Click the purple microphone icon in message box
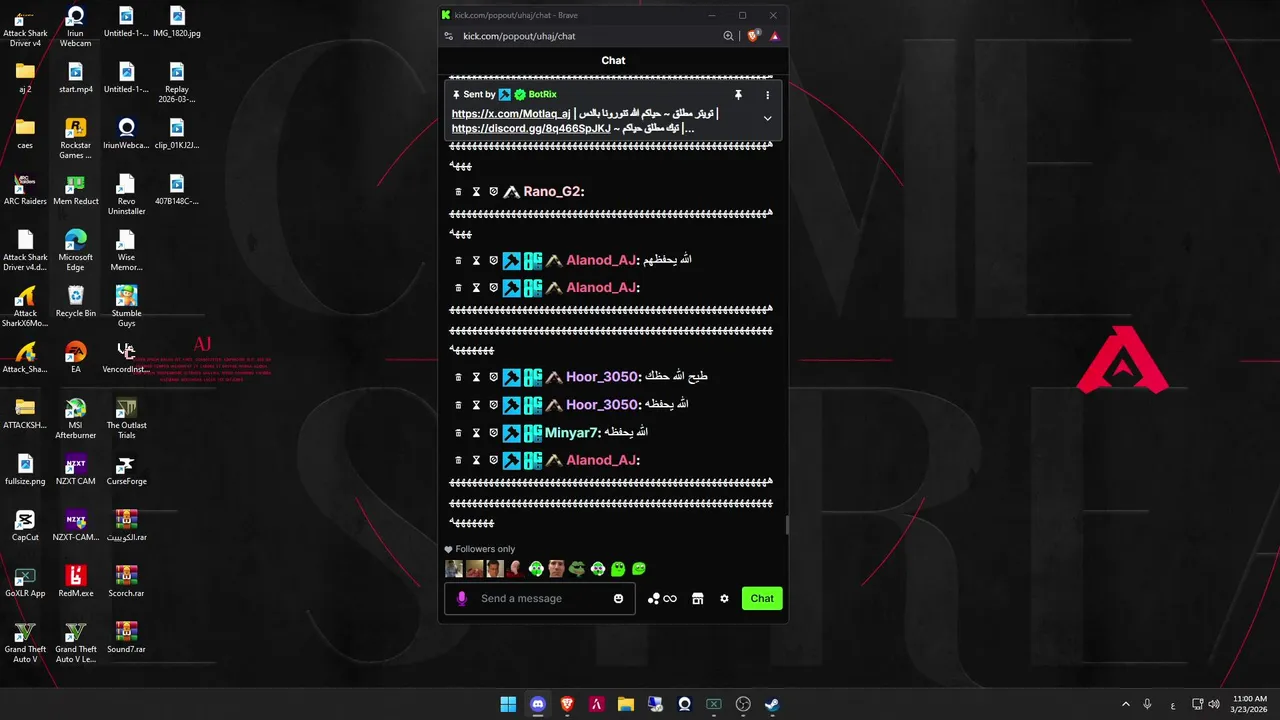Screen dimensions: 1280x720 (461, 598)
